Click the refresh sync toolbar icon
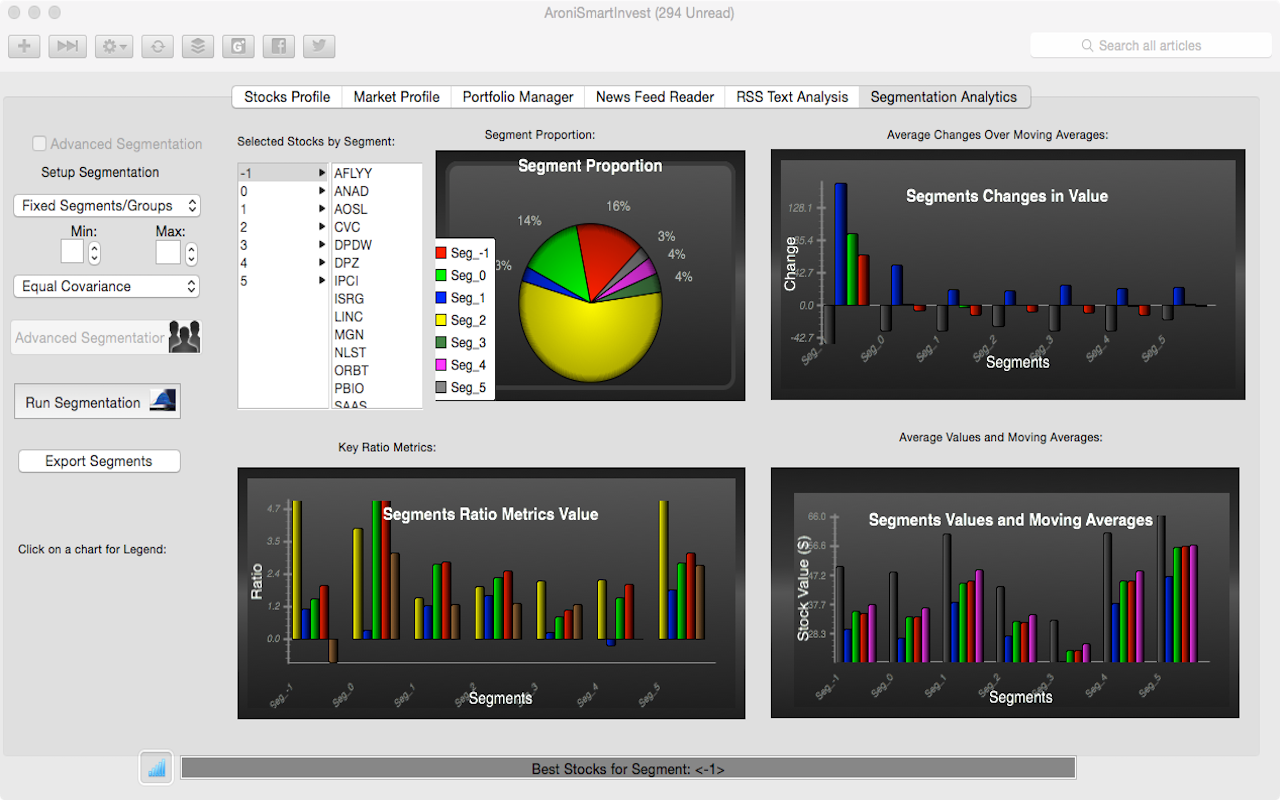 tap(157, 46)
